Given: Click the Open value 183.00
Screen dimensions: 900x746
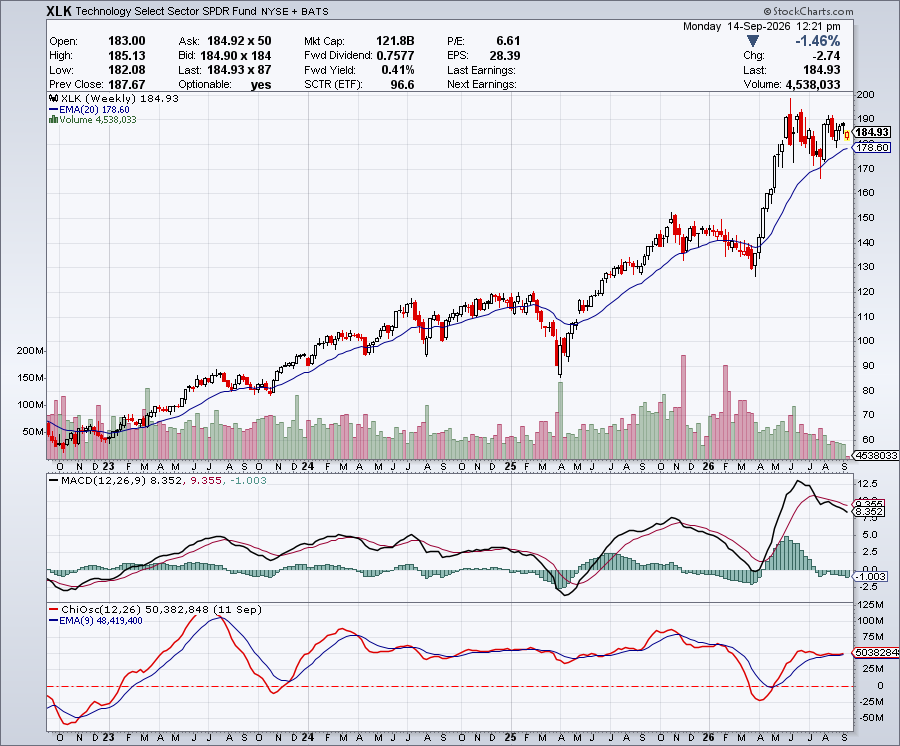Looking at the screenshot, I should pos(126,41).
